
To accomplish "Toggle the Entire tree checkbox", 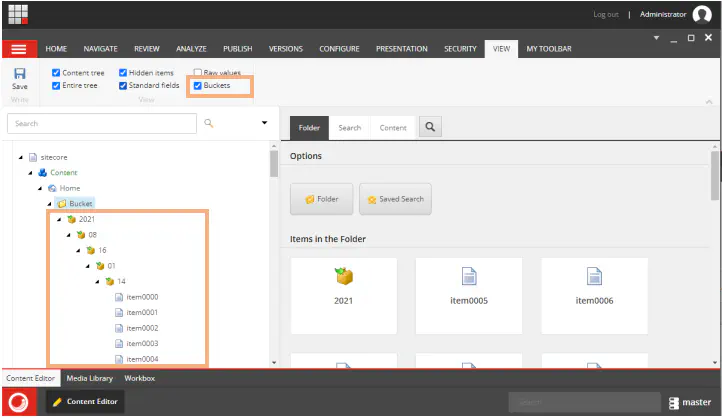I will point(56,86).
